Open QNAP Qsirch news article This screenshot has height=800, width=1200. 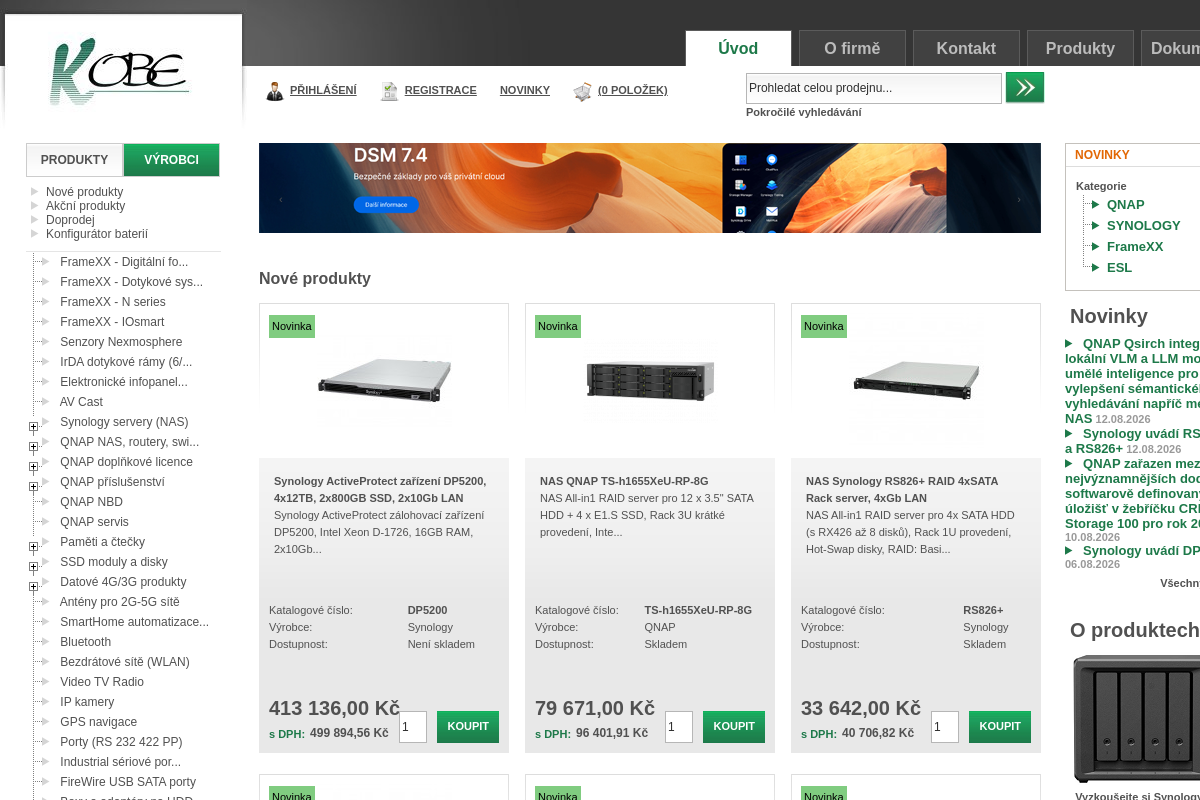tap(1132, 381)
